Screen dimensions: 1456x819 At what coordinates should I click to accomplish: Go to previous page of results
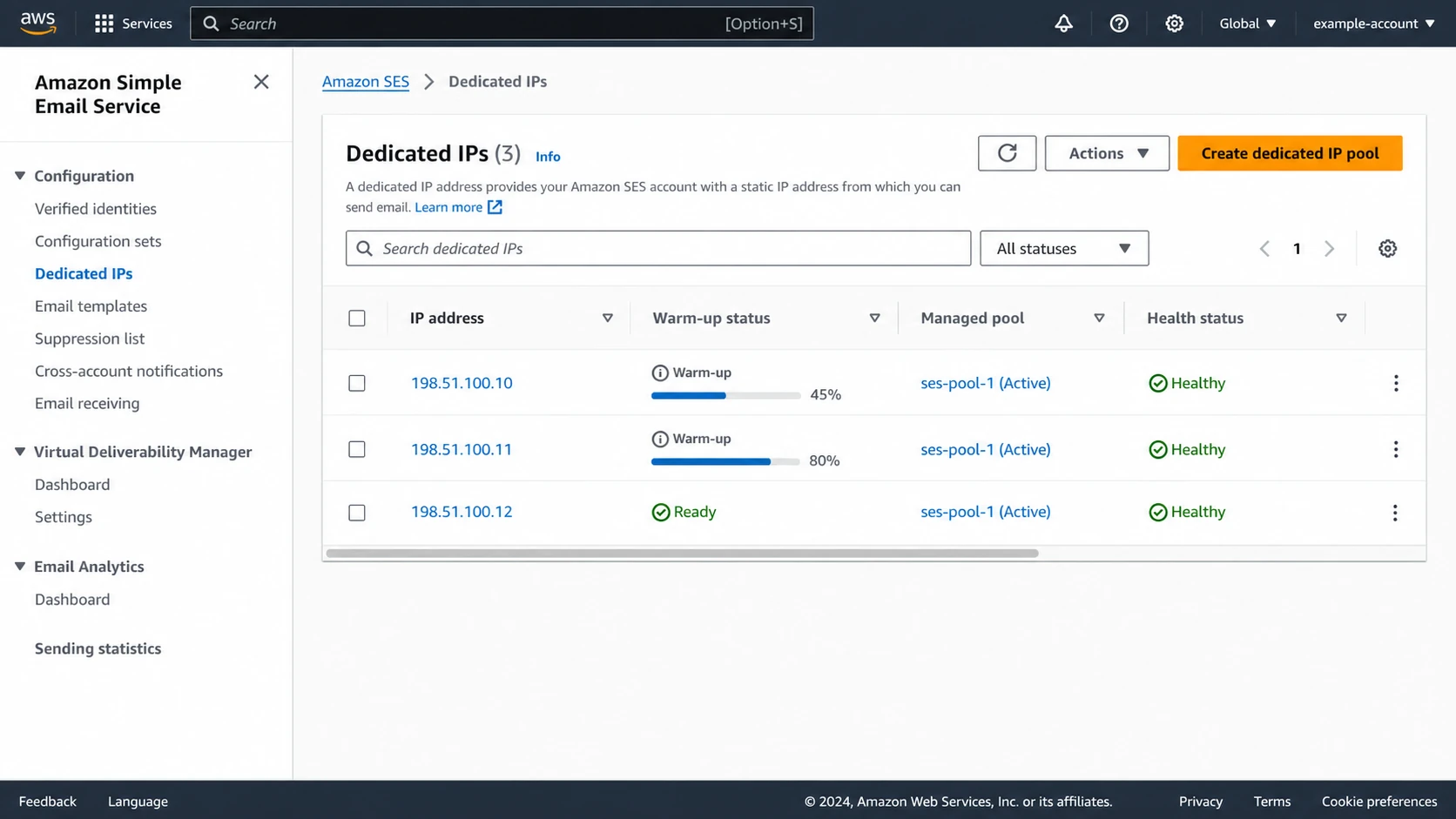click(1264, 249)
